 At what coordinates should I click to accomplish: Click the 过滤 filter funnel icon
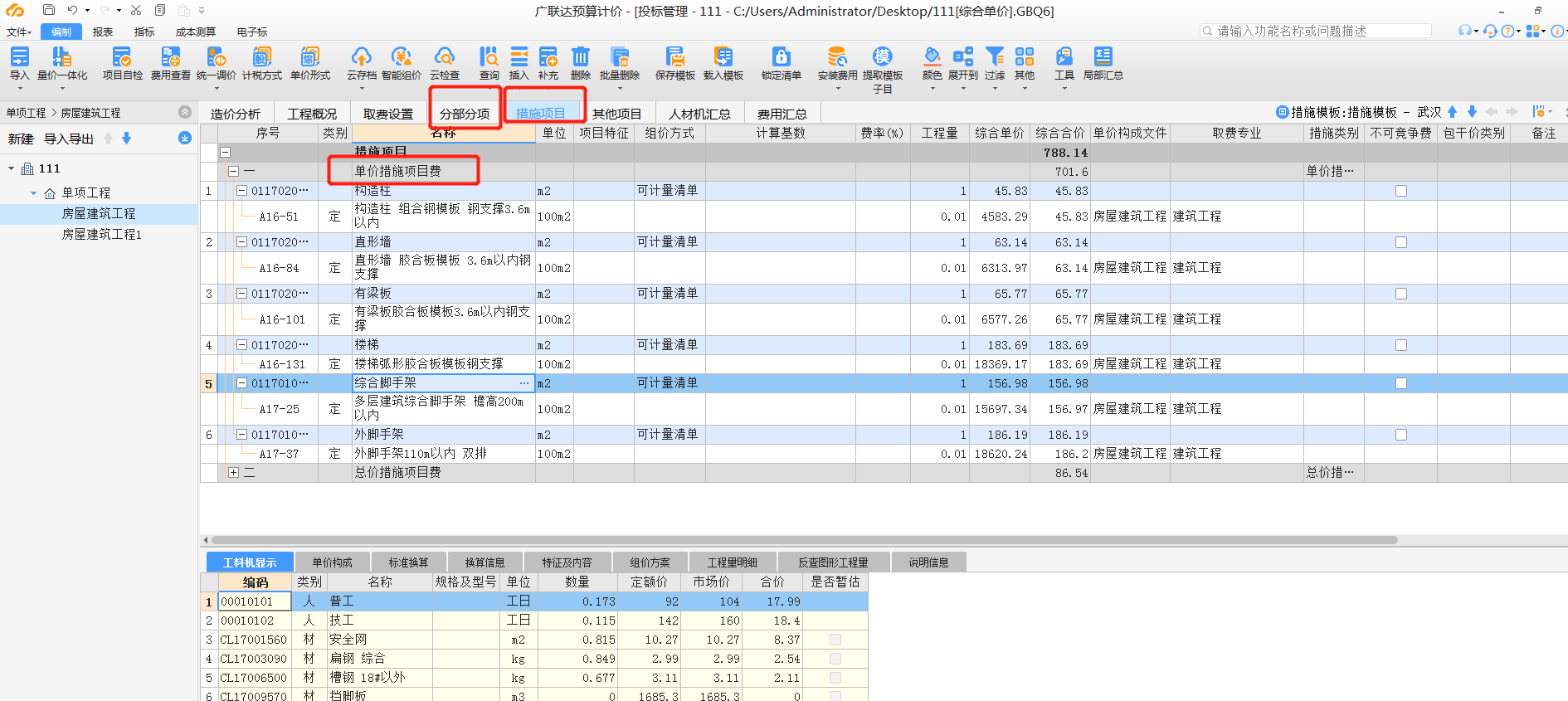994,56
